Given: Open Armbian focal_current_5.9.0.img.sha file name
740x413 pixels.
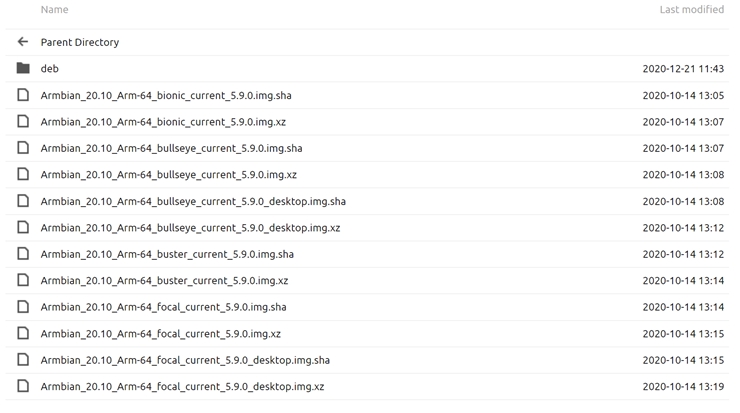Looking at the screenshot, I should [163, 307].
